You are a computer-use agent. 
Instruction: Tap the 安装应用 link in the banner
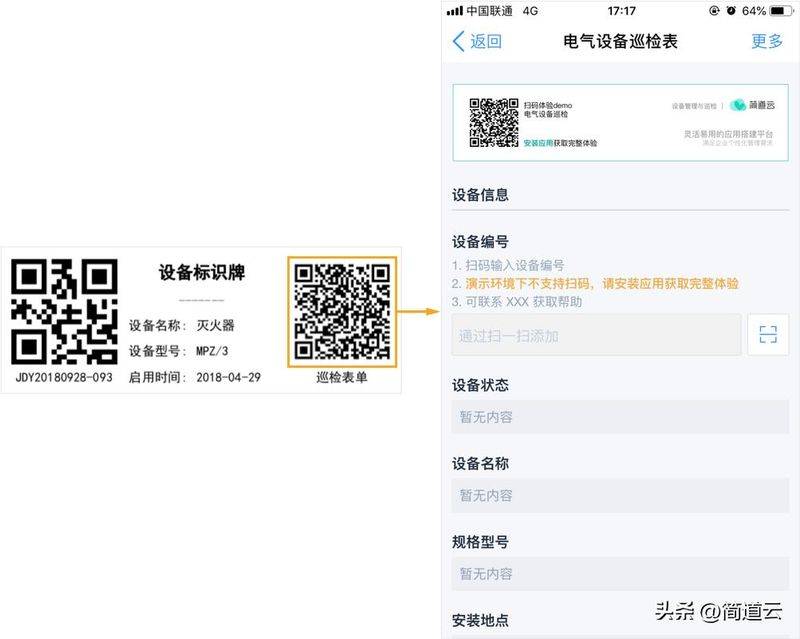point(536,143)
